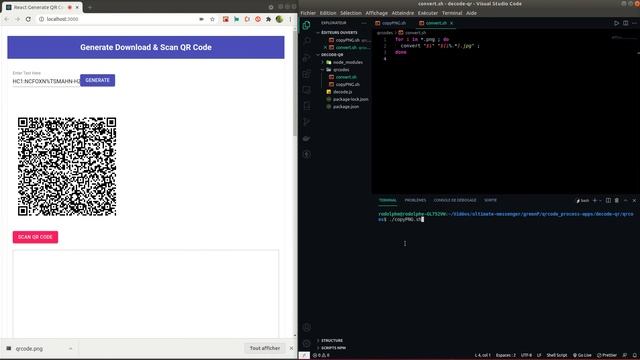Switch to the copyPNG.sh editor tab
The image size is (640, 360).
pyautogui.click(x=391, y=23)
